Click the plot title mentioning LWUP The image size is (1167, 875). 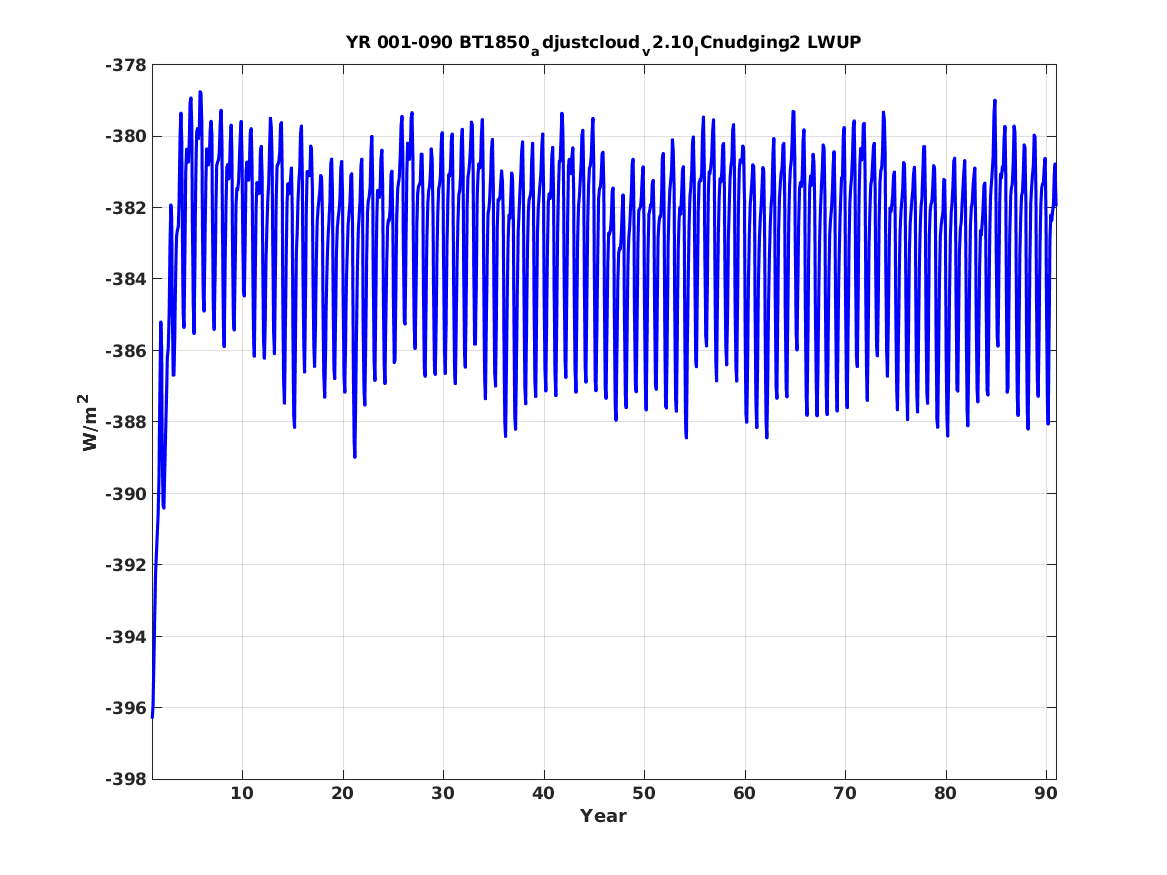pyautogui.click(x=603, y=44)
